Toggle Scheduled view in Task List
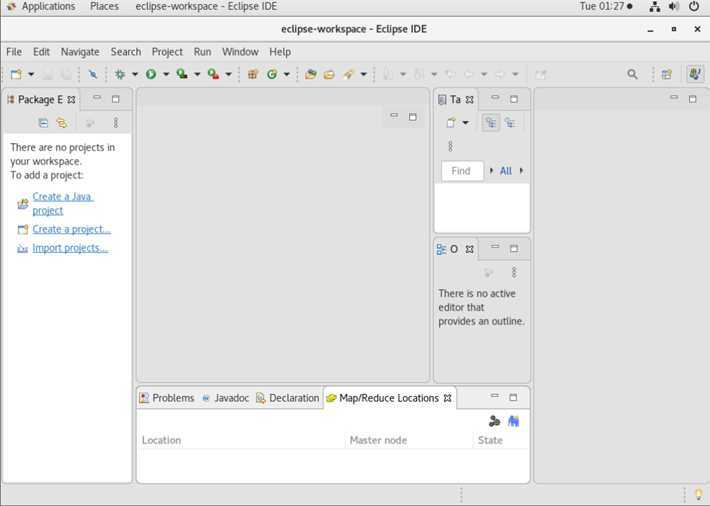Viewport: 710px width, 506px height. pos(510,123)
